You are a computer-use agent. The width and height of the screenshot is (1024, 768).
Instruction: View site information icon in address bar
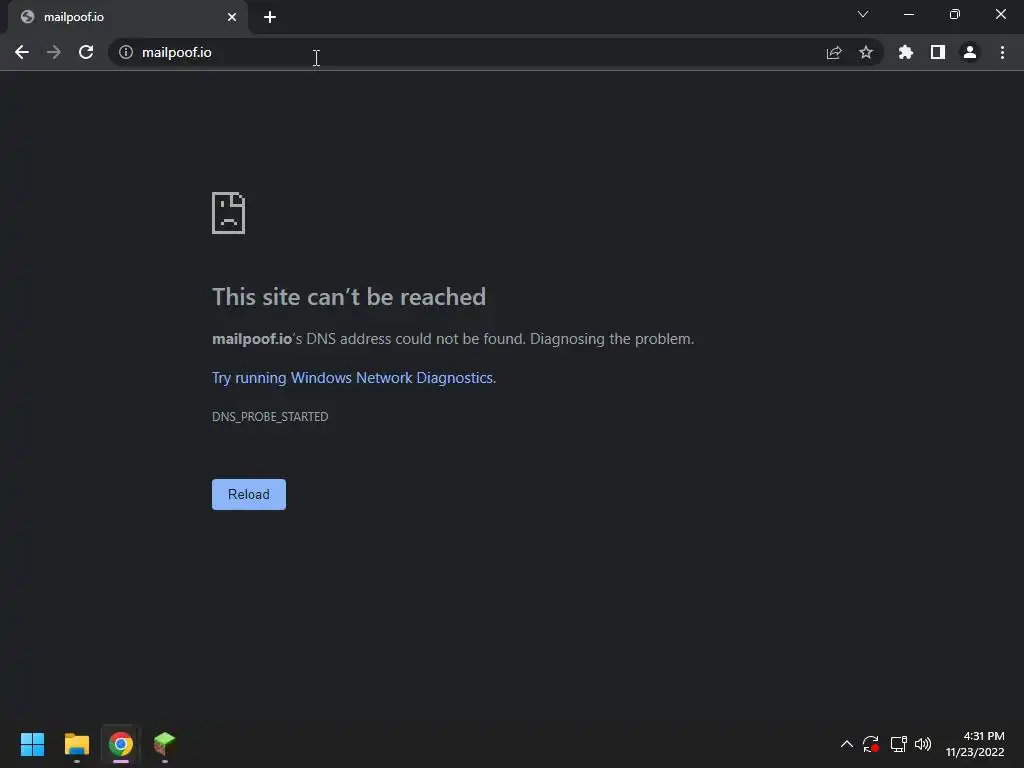[126, 52]
